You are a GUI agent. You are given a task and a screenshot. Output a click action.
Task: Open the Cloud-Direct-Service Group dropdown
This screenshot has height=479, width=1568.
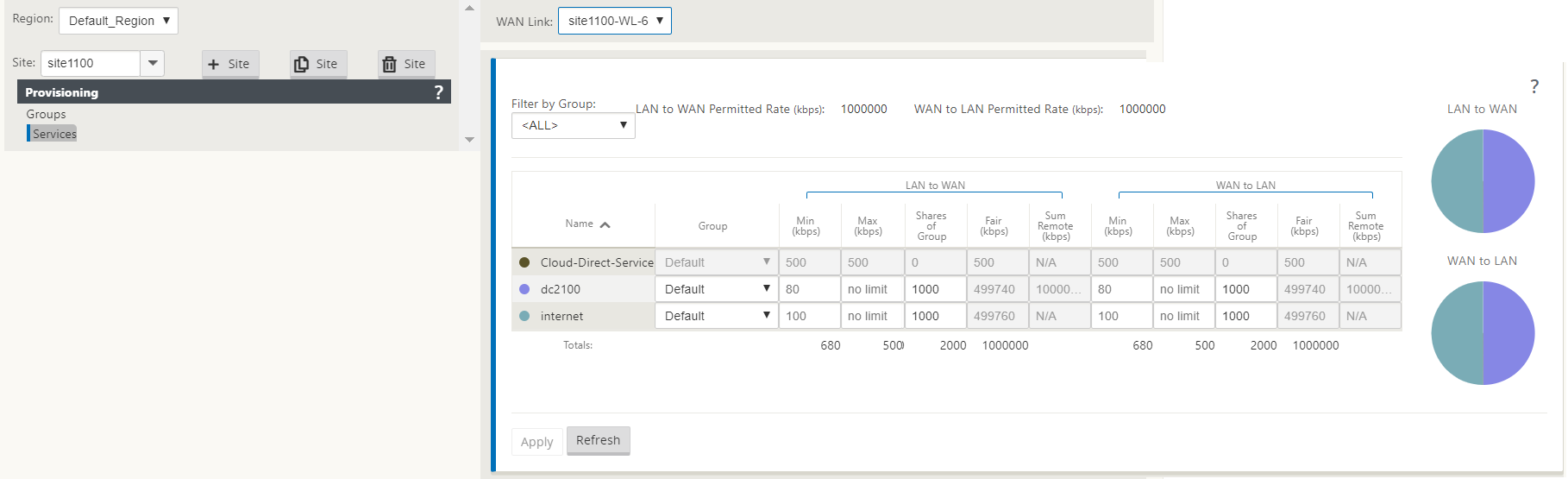click(717, 262)
